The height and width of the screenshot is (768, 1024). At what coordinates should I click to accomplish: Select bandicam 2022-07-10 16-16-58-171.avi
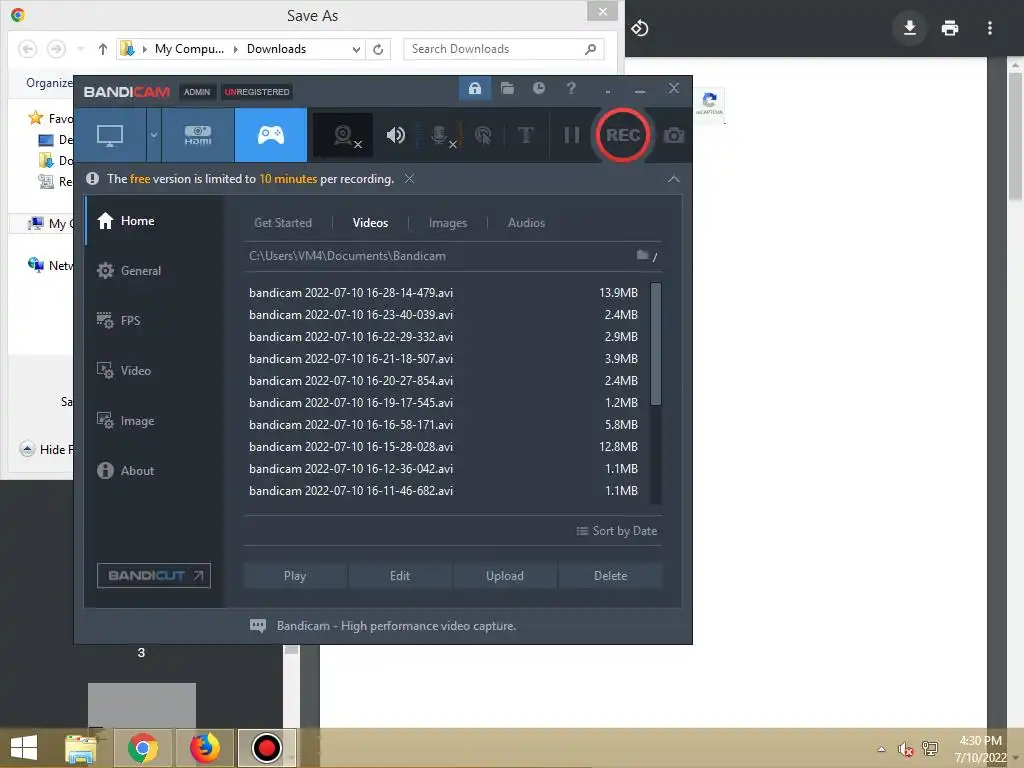444,424
